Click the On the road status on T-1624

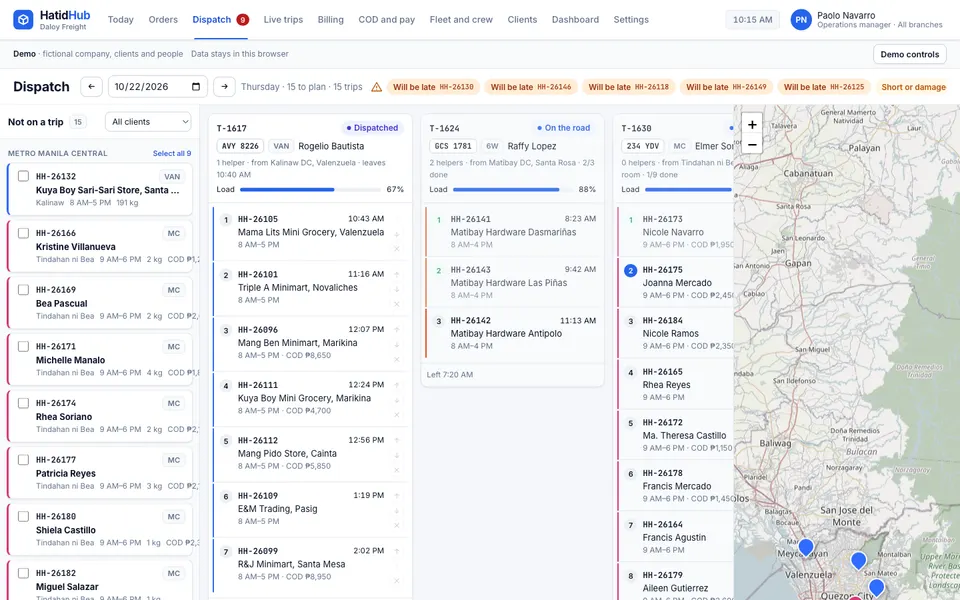click(564, 128)
